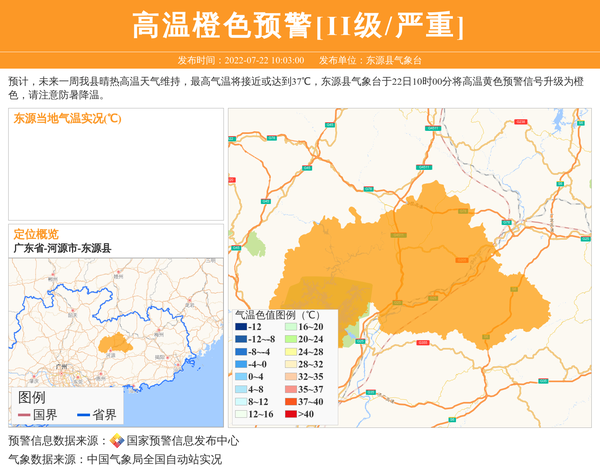Viewport: 600px width, 471px height.
Task: Pick the -12 dark blue legend swatch
Action: point(241,327)
